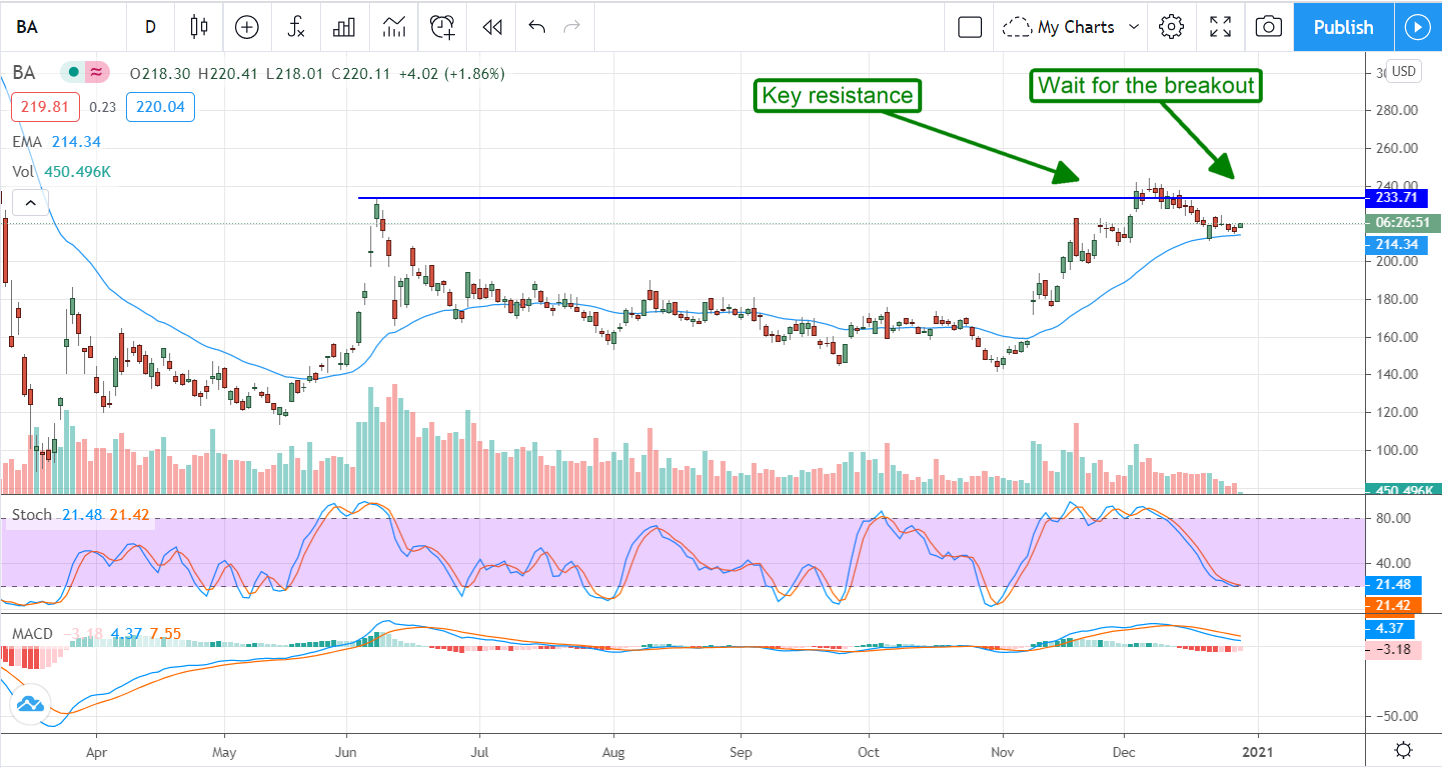Screen dimensions: 1442x768
Task: Undo the last chart action
Action: point(537,27)
